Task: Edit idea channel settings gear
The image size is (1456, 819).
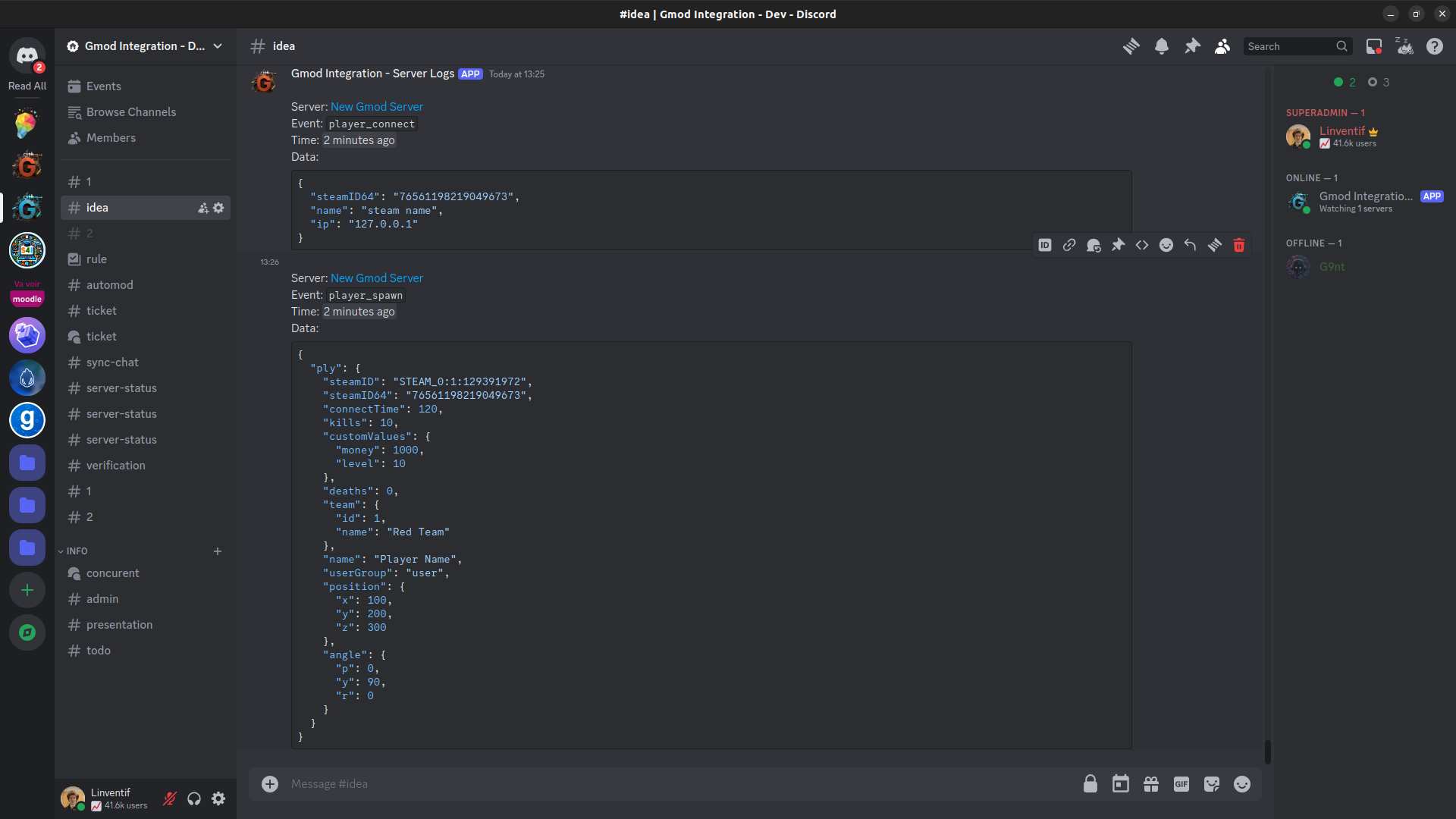Action: (218, 208)
